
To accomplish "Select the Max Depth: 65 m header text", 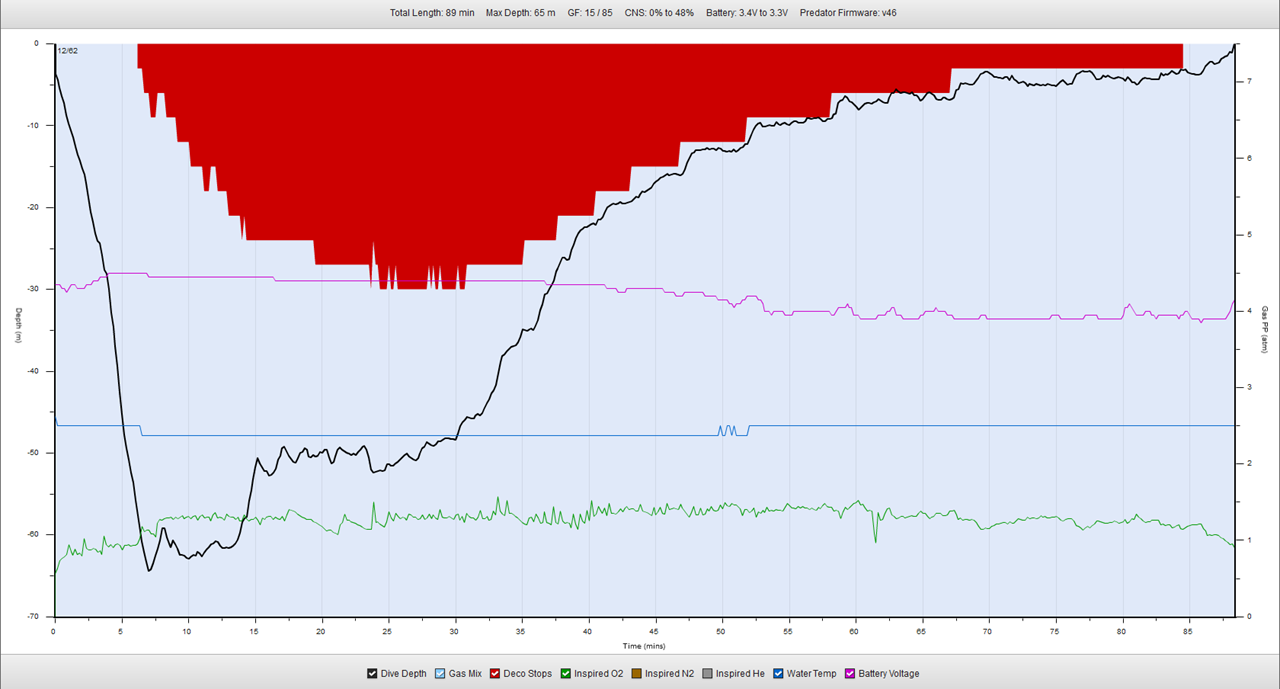I will coord(520,13).
